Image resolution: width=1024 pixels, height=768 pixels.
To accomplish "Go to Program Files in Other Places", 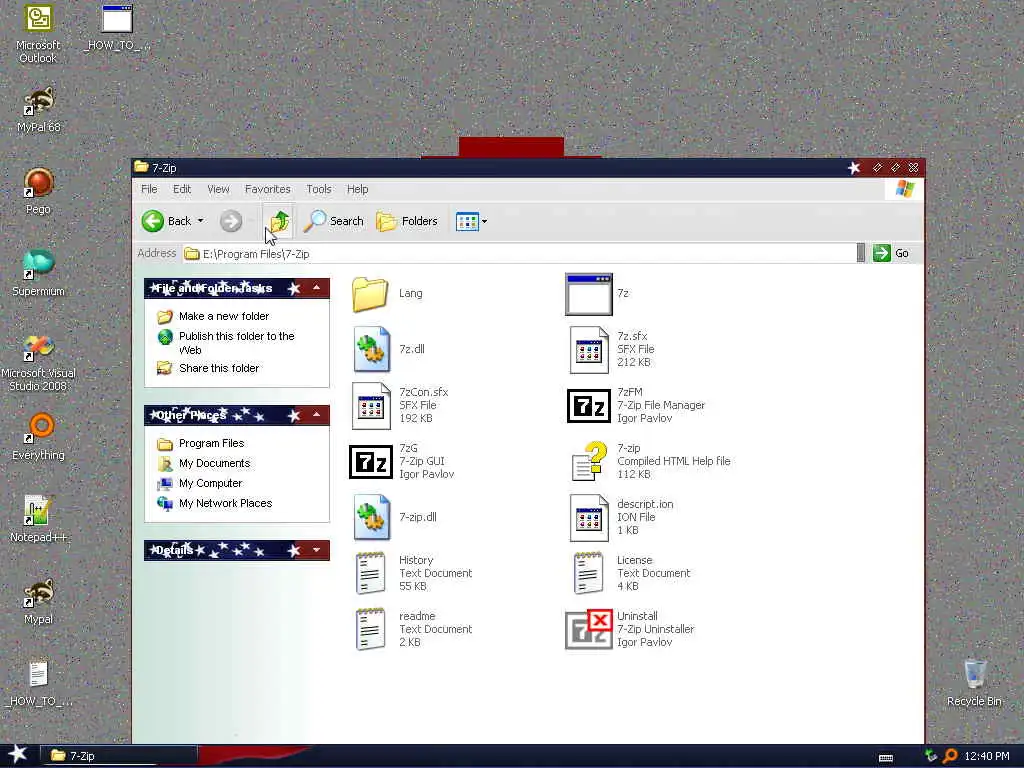I will point(212,443).
